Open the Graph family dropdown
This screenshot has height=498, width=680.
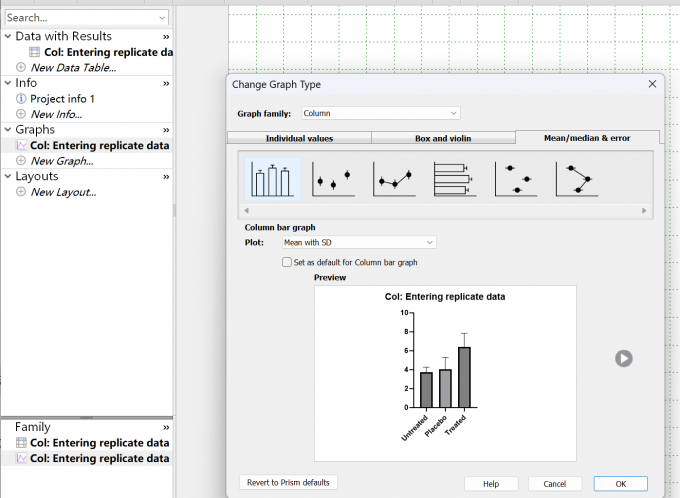tap(381, 113)
